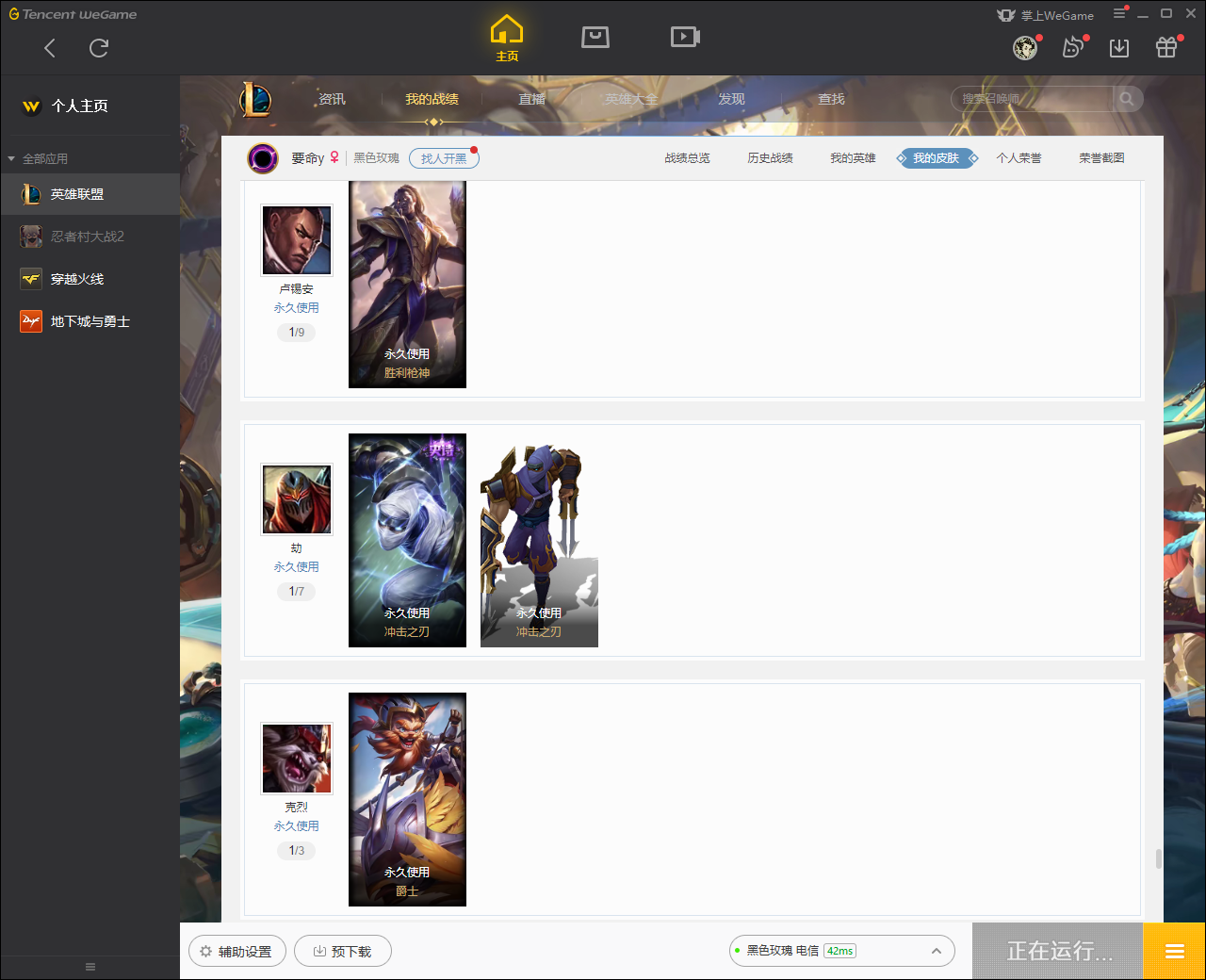Open the store shopping bag icon
Image resolution: width=1206 pixels, height=980 pixels.
(595, 37)
